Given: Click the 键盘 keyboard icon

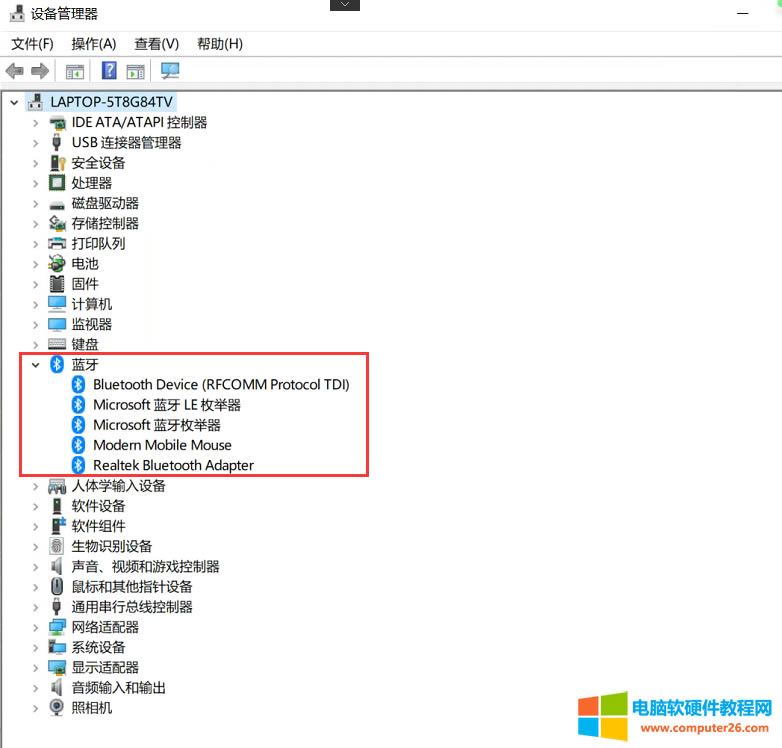Looking at the screenshot, I should [x=57, y=344].
